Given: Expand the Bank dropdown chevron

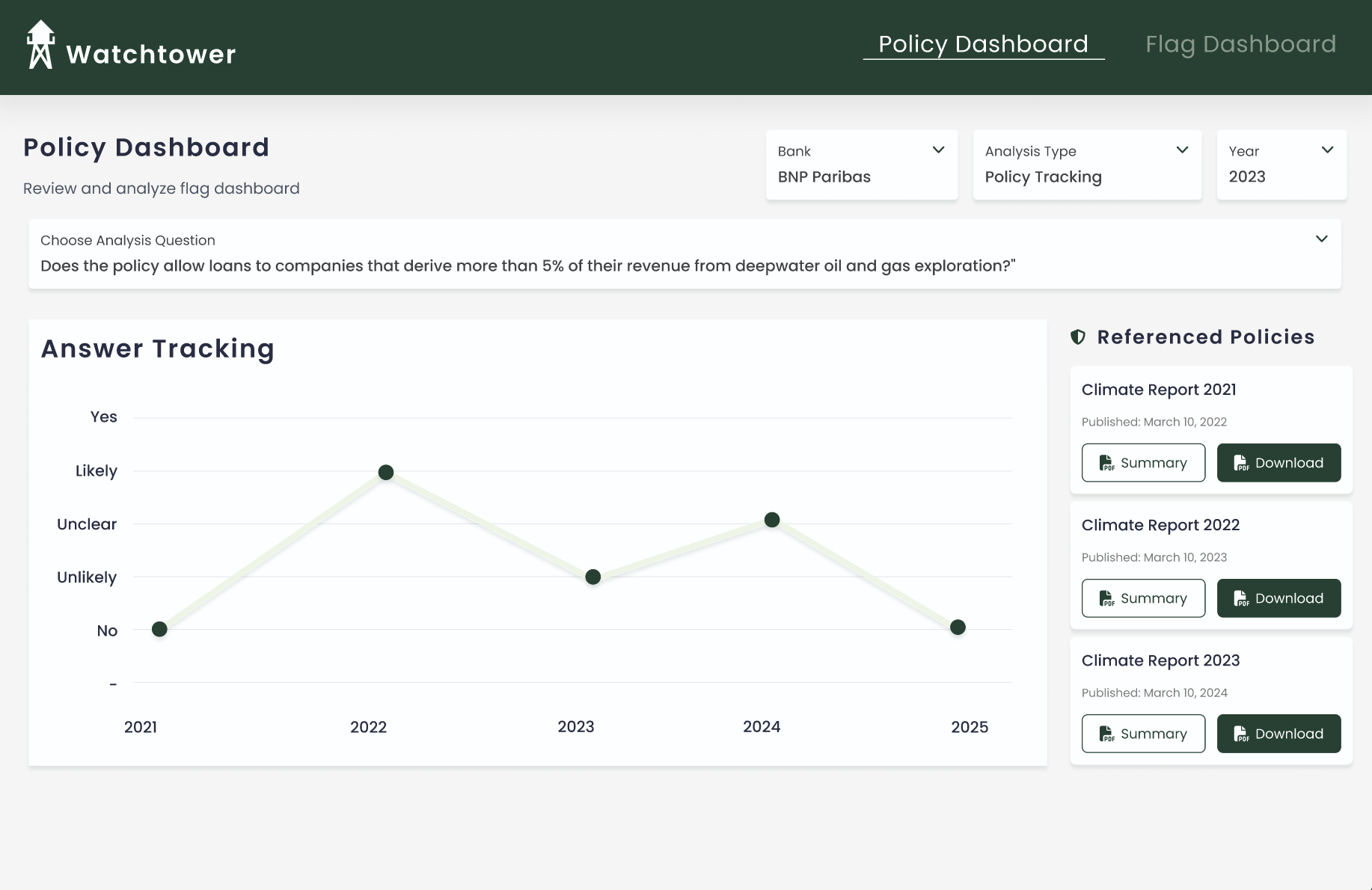Looking at the screenshot, I should point(938,150).
